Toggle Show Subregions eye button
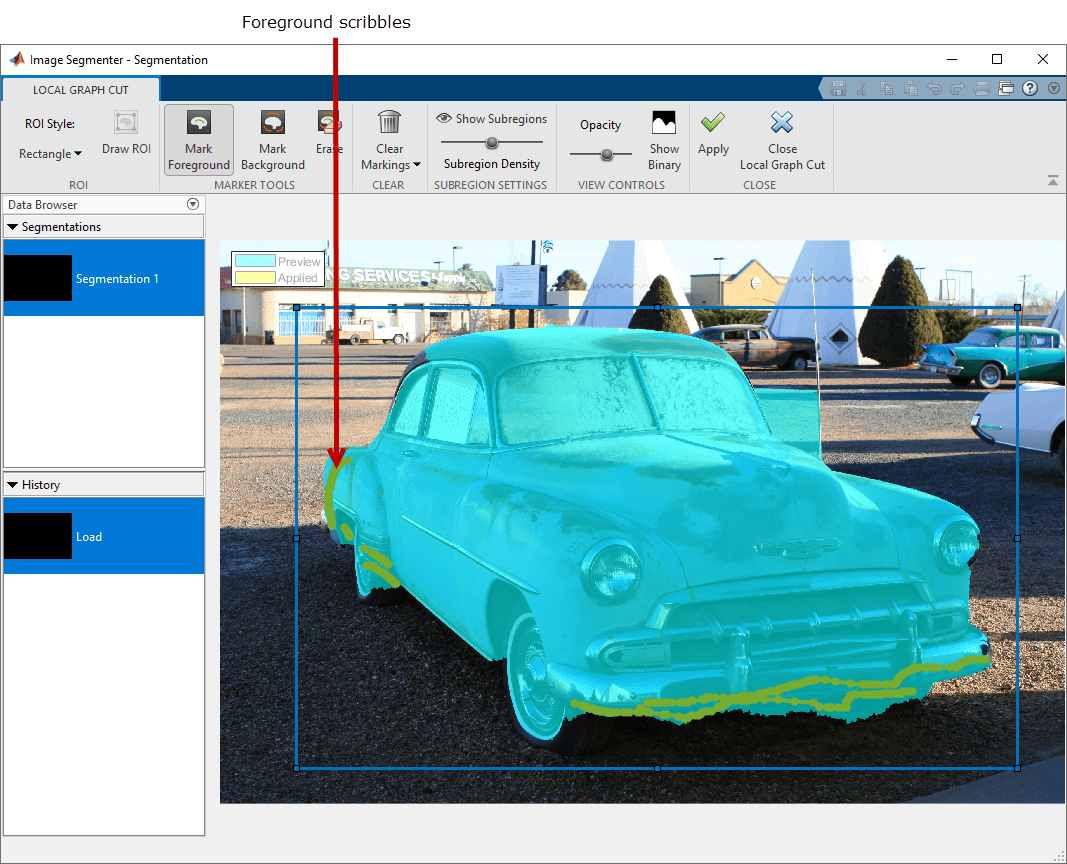The height and width of the screenshot is (864, 1067). point(444,118)
